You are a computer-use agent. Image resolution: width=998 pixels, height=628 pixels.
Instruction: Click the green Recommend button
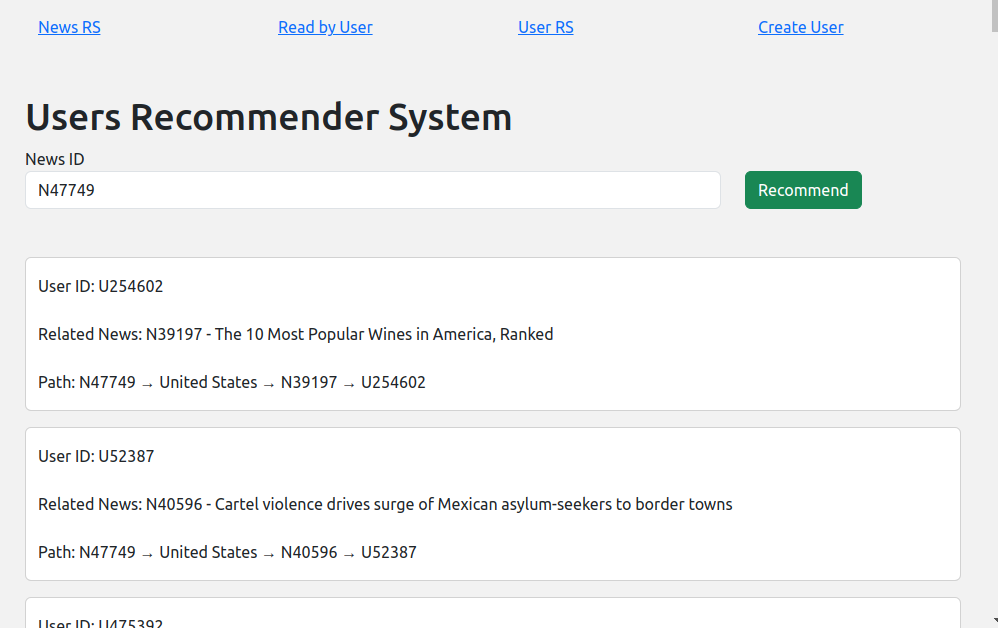803,190
